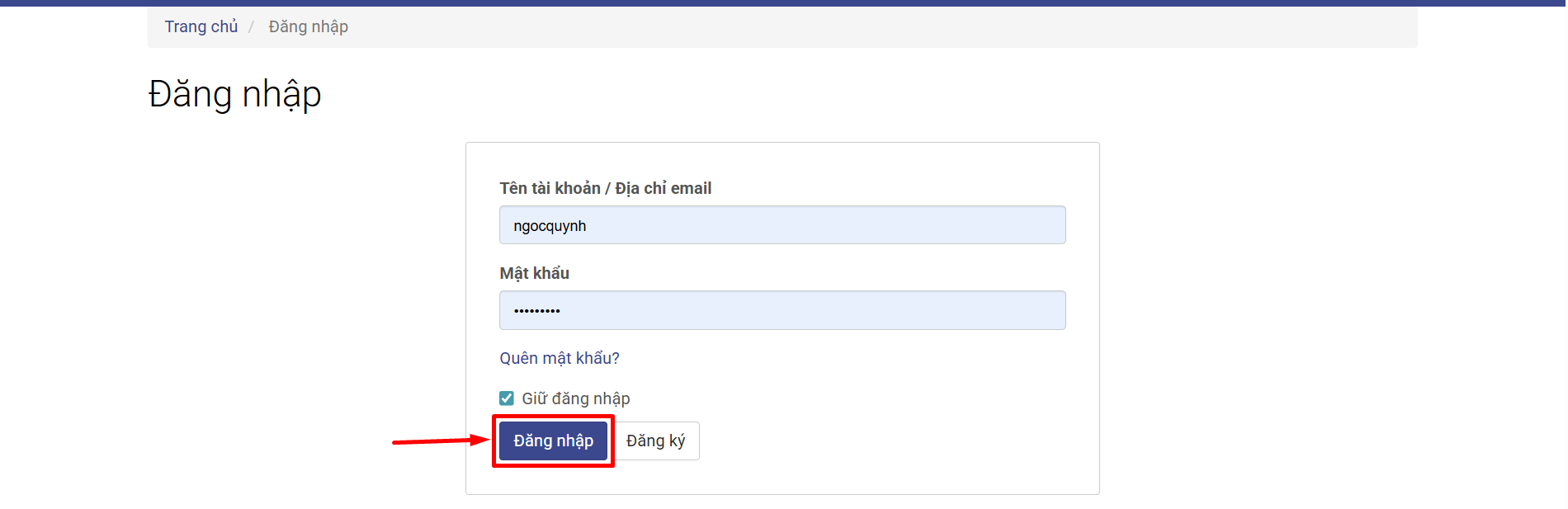Image resolution: width=1568 pixels, height=509 pixels.
Task: Click the Đăng nhập breadcrumb item
Action: coord(308,26)
